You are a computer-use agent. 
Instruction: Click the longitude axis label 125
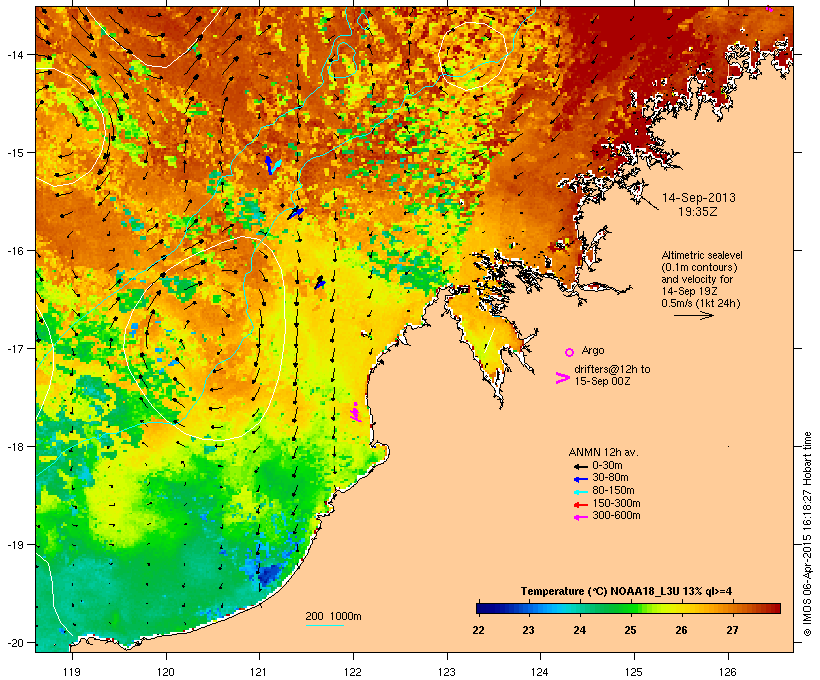point(634,672)
